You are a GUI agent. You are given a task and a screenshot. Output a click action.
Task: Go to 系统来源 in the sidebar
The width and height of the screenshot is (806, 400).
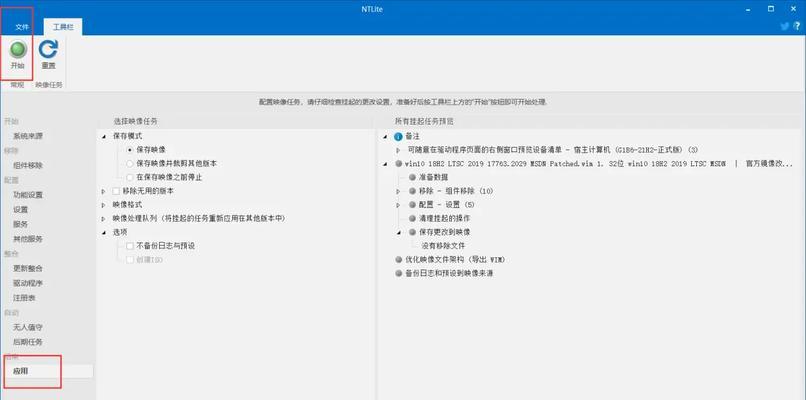click(28, 136)
